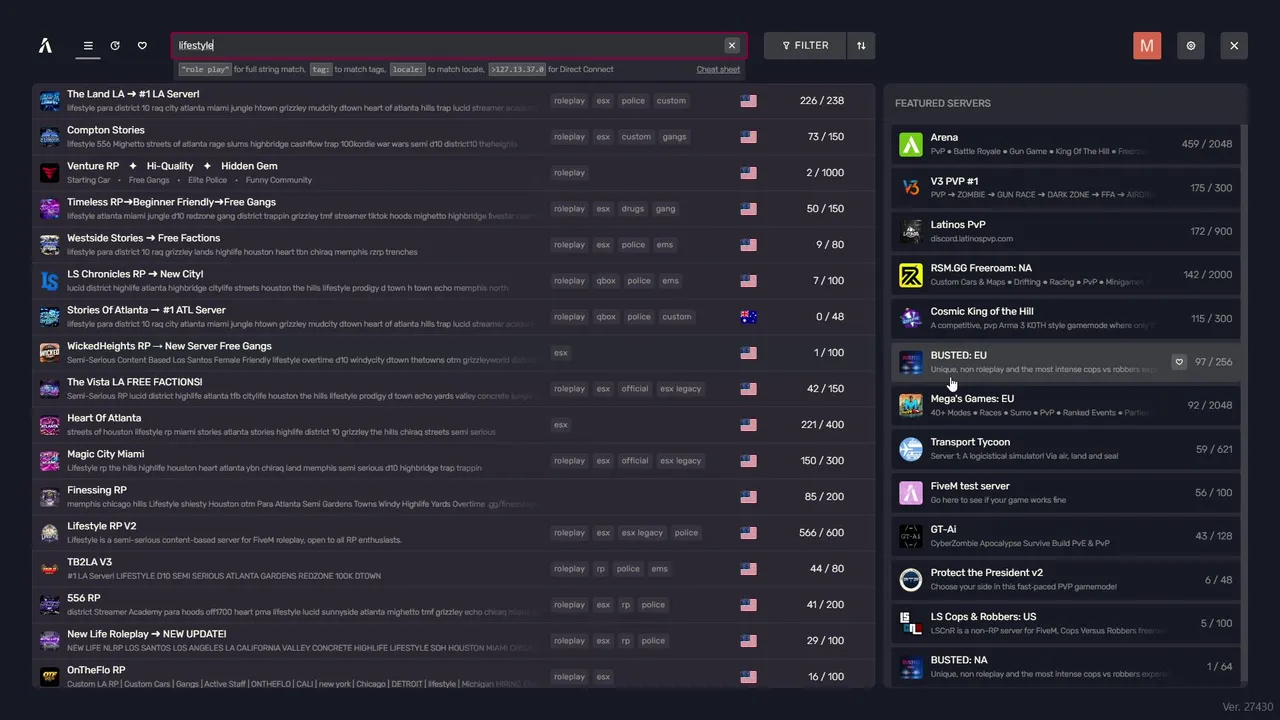Click Australian flag on Stories Of Atlanta
This screenshot has width=1280, height=720.
tap(748, 317)
